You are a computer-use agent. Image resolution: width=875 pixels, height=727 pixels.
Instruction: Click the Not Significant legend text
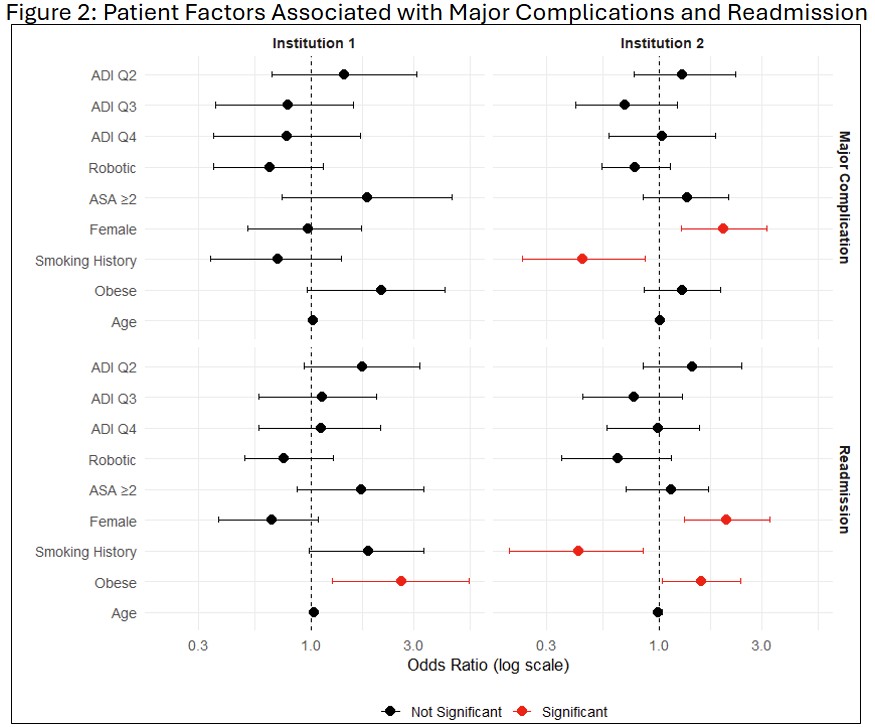click(456, 712)
